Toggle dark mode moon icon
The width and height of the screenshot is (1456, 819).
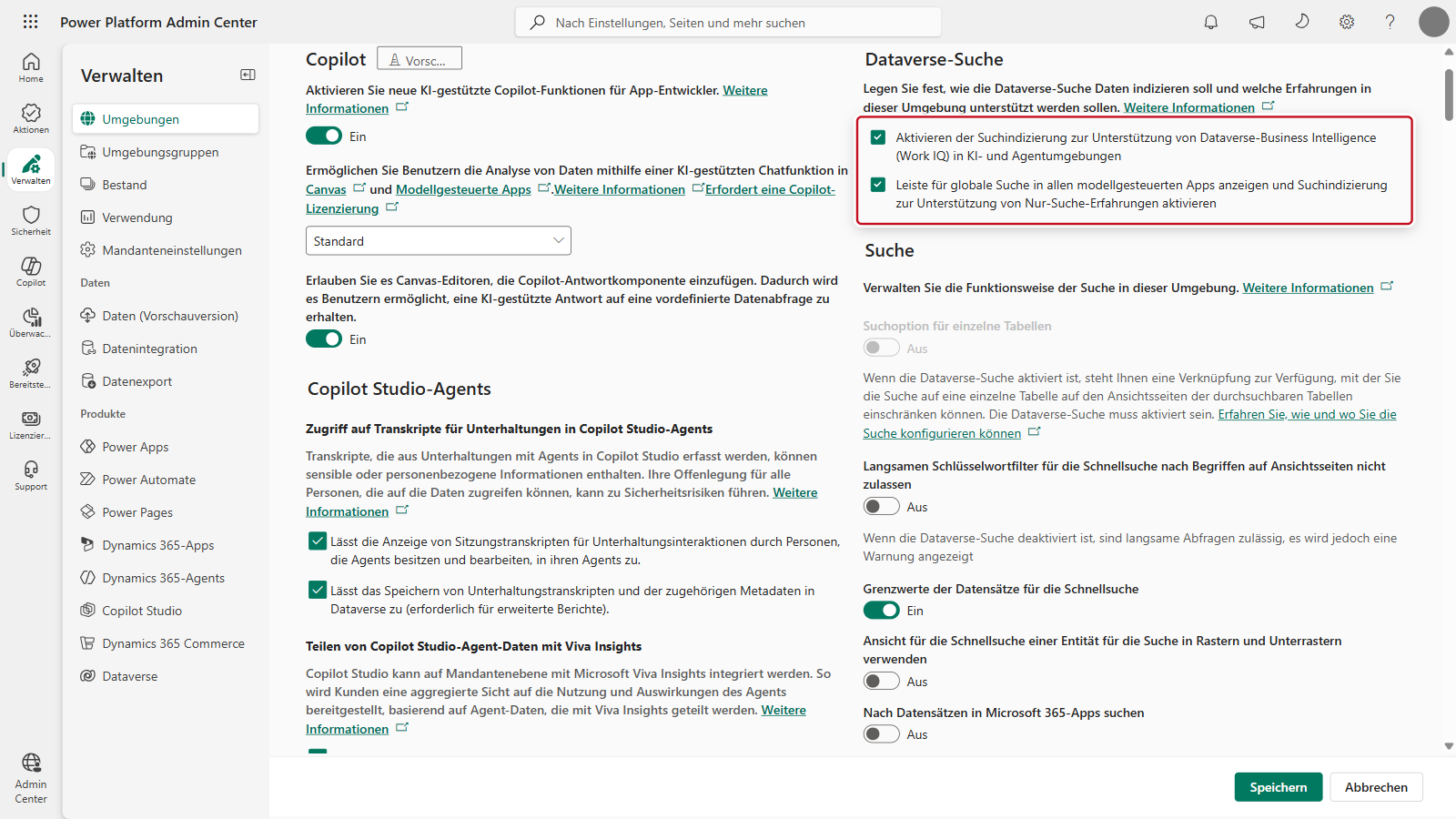point(1302,22)
